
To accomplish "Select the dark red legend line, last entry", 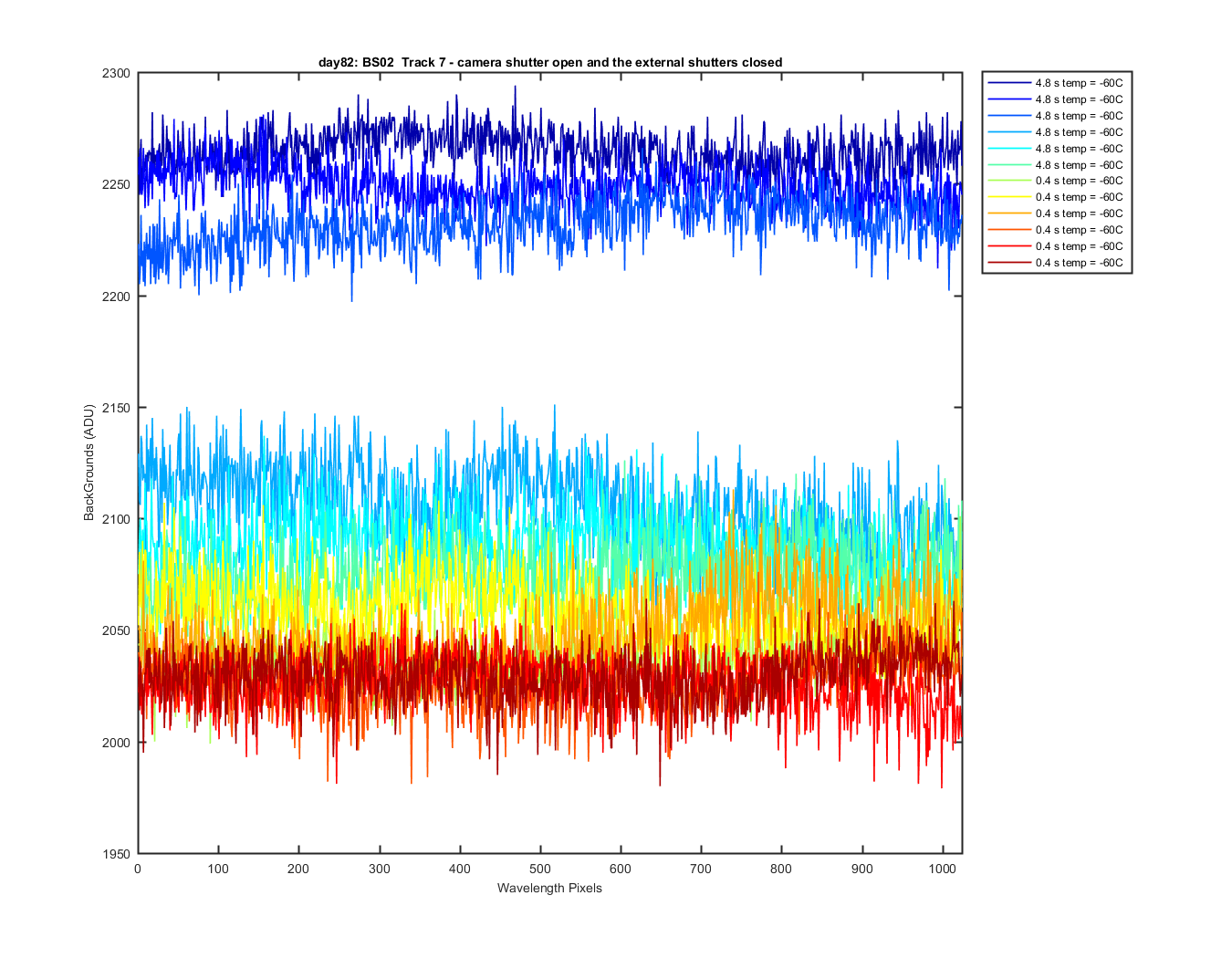I will pos(1009,263).
